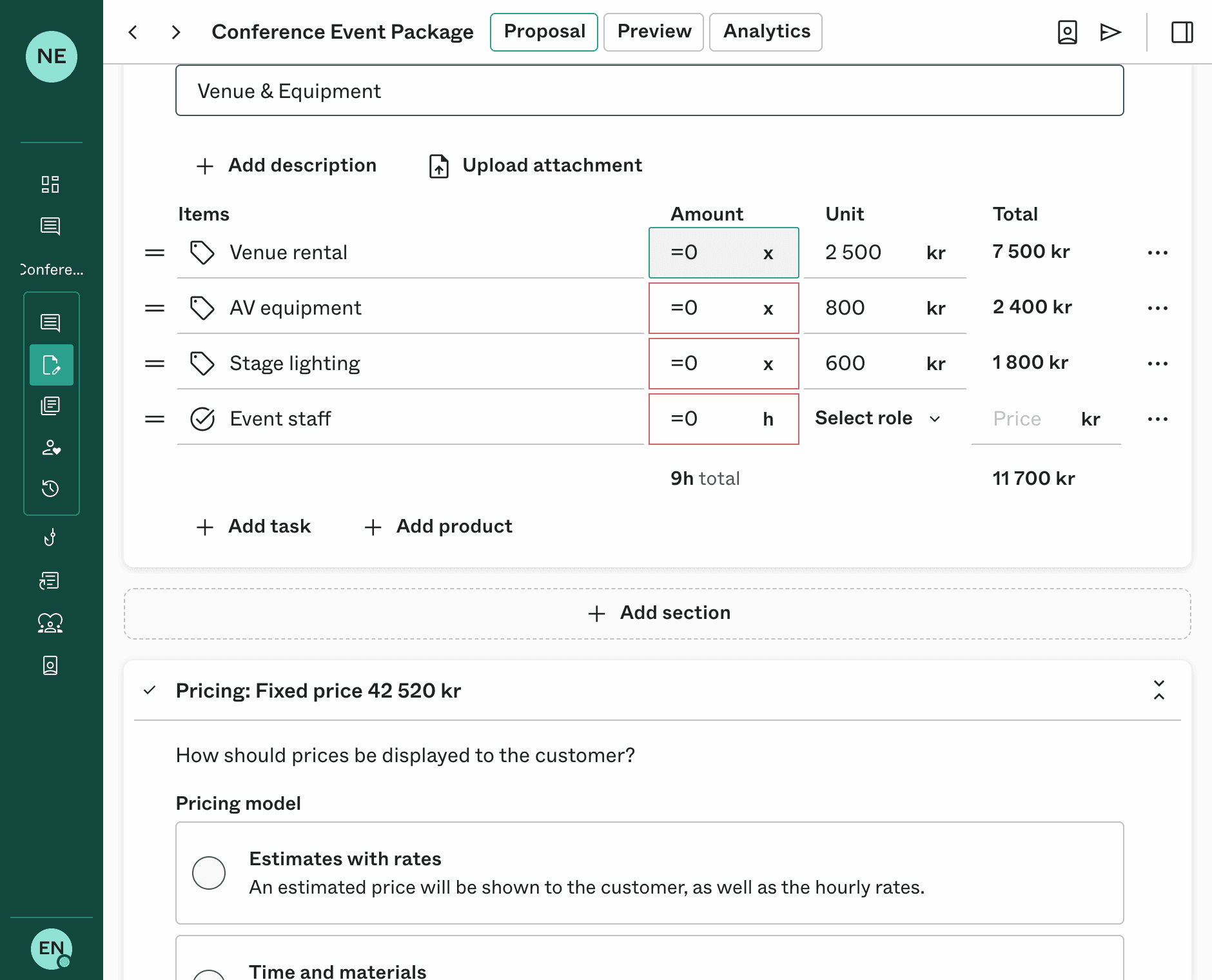Switch to the Analytics tab
The width and height of the screenshot is (1212, 980).
[765, 32]
